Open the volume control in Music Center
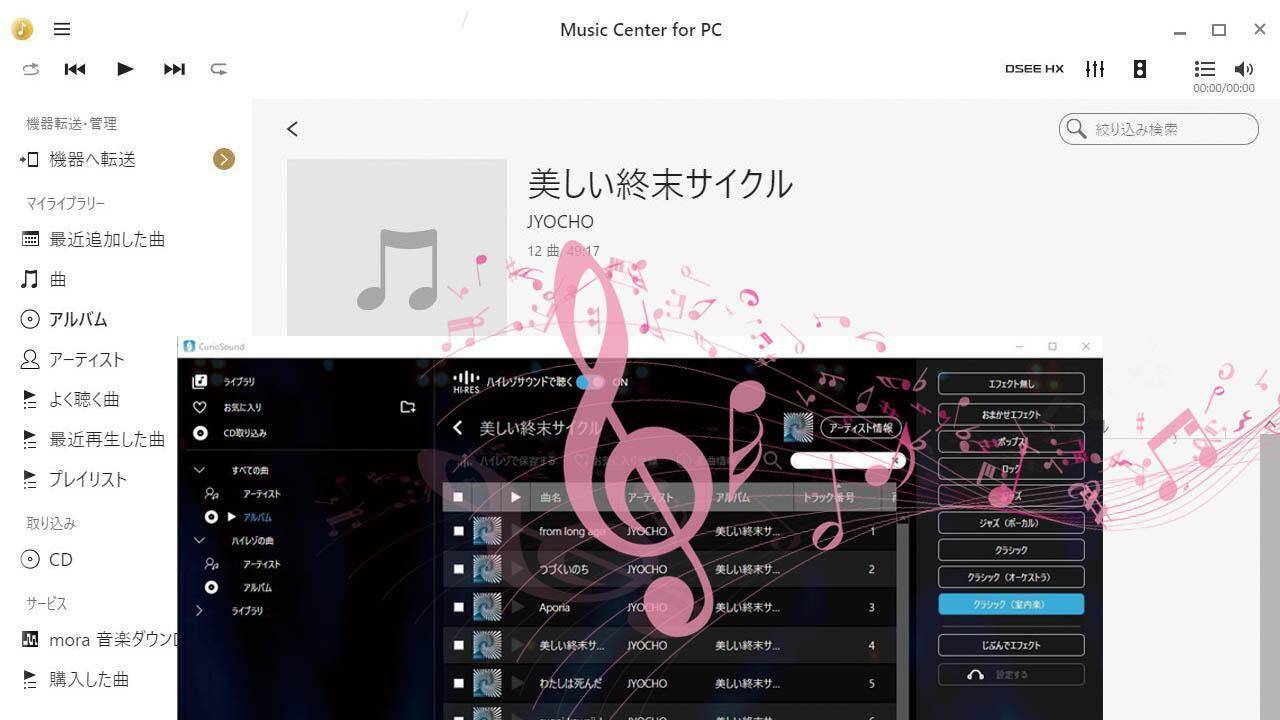 pos(1244,69)
